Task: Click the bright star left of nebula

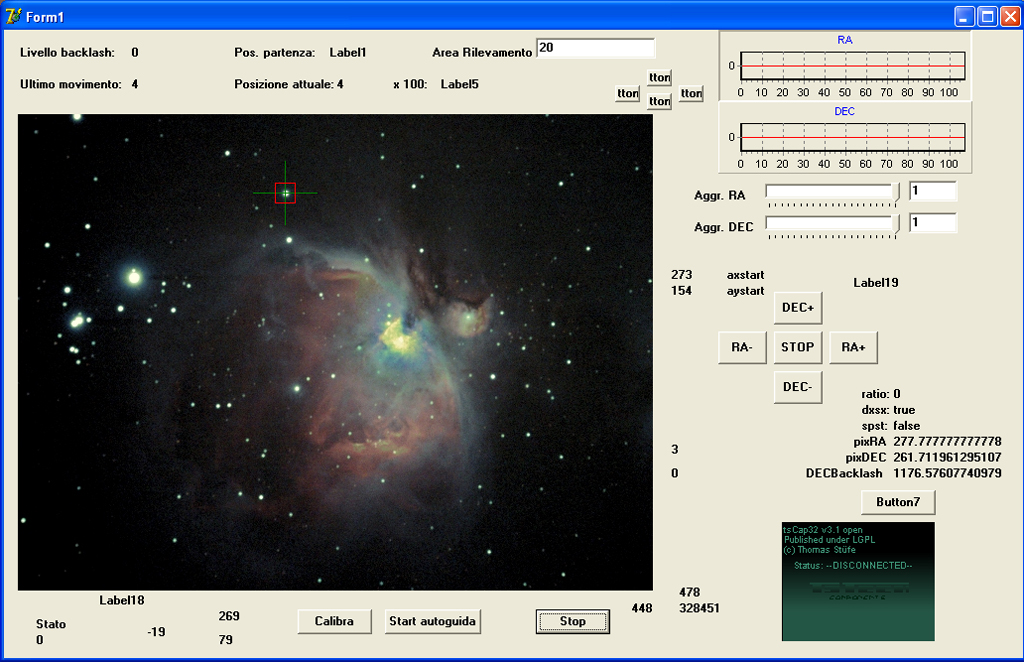Action: click(135, 277)
